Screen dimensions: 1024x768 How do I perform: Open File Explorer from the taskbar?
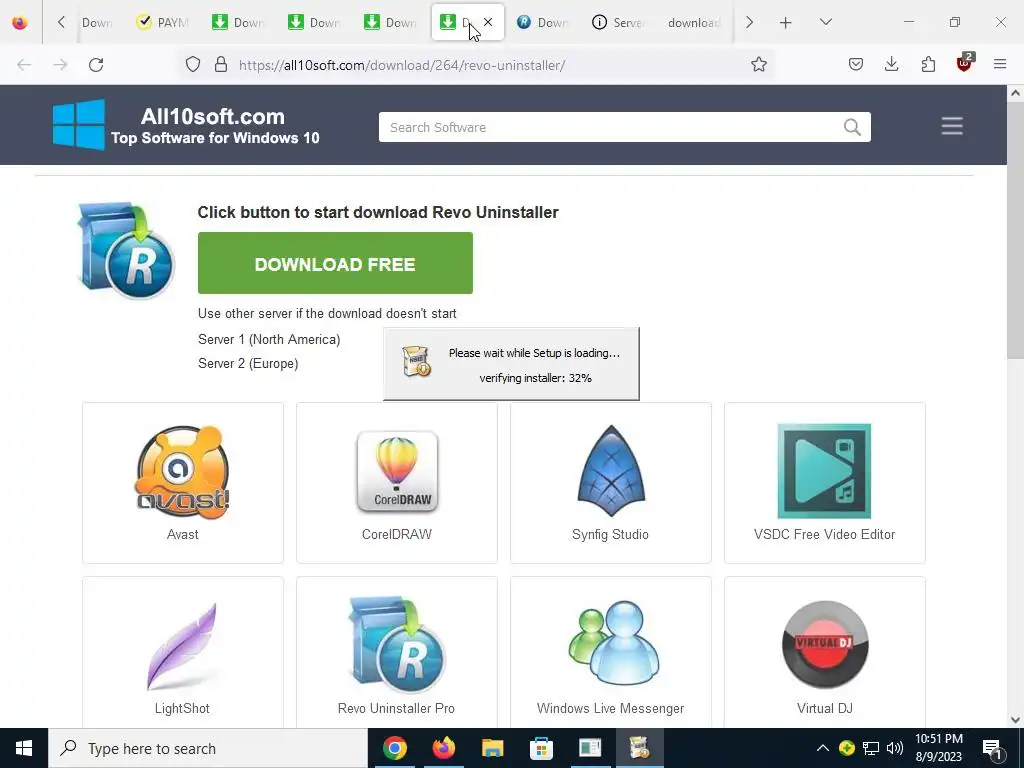(493, 748)
